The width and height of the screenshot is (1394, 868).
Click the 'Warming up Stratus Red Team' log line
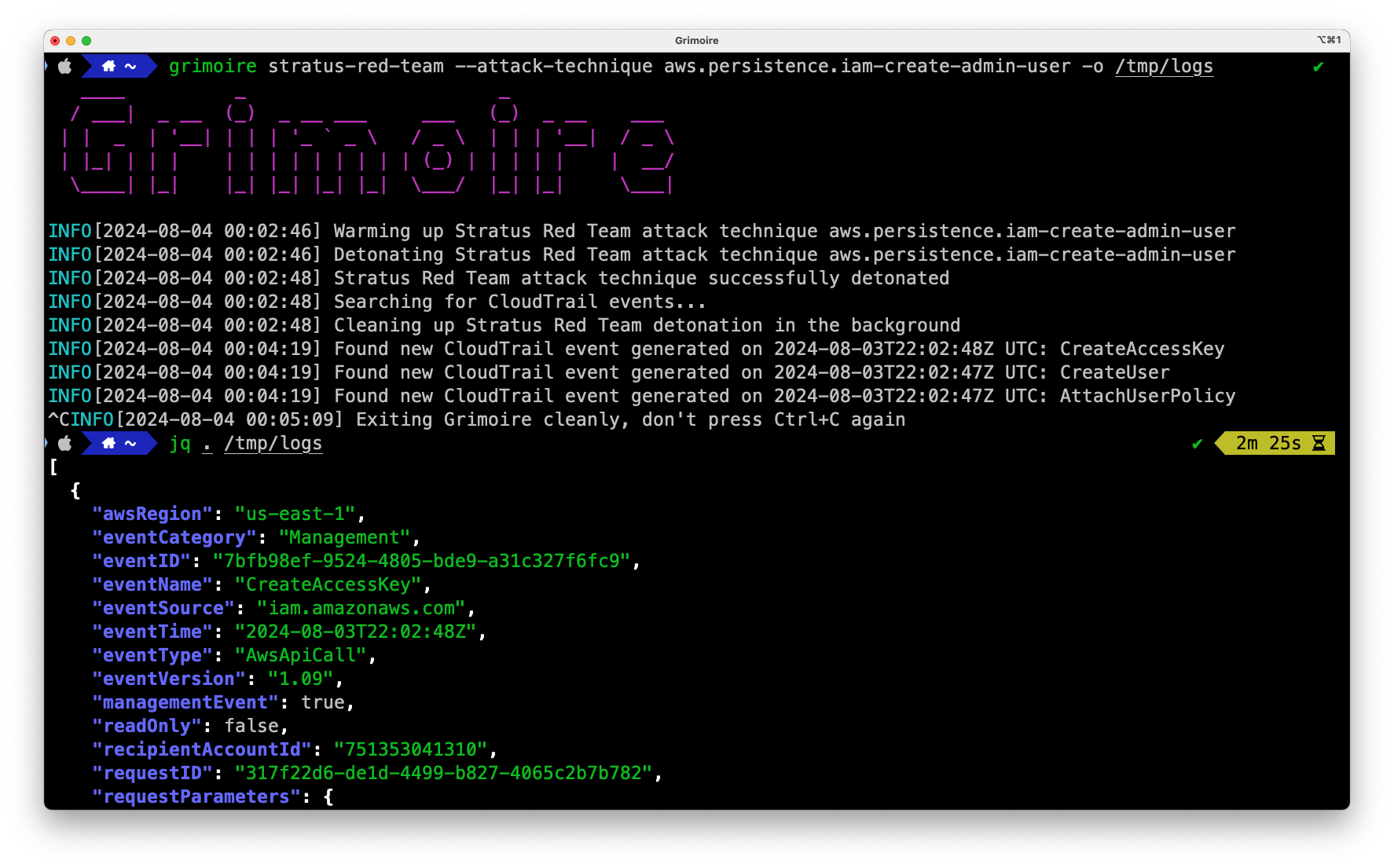coord(642,232)
